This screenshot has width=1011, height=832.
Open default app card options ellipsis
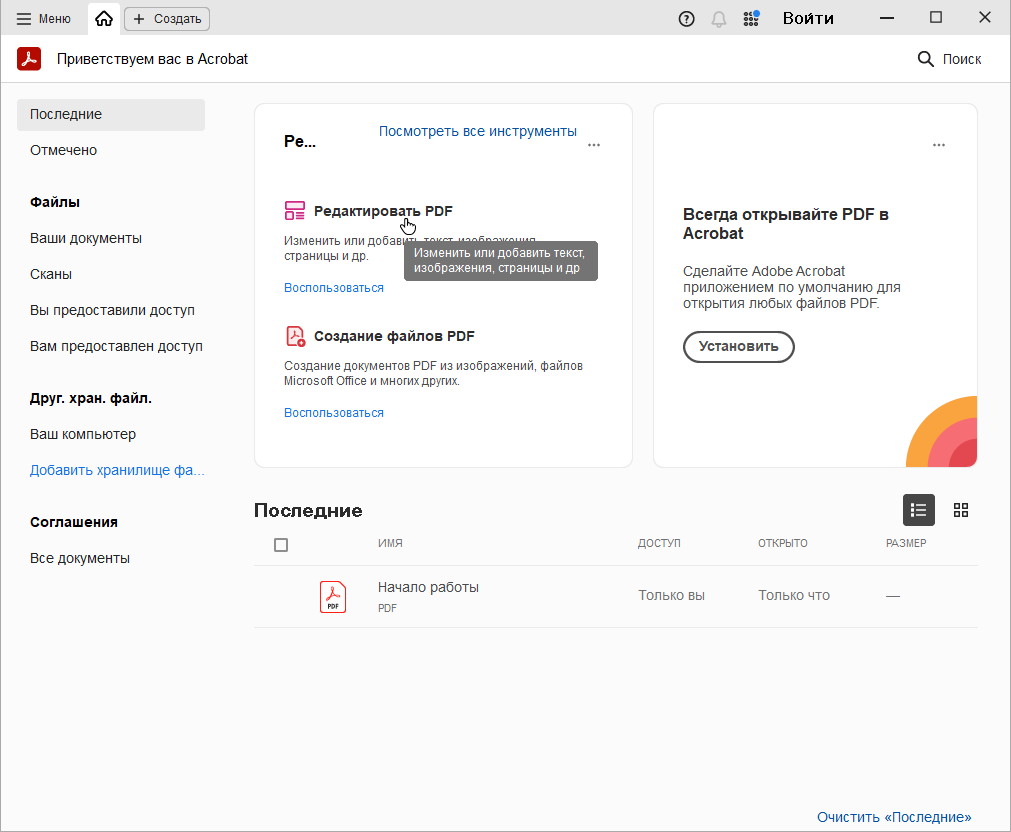pyautogui.click(x=939, y=145)
